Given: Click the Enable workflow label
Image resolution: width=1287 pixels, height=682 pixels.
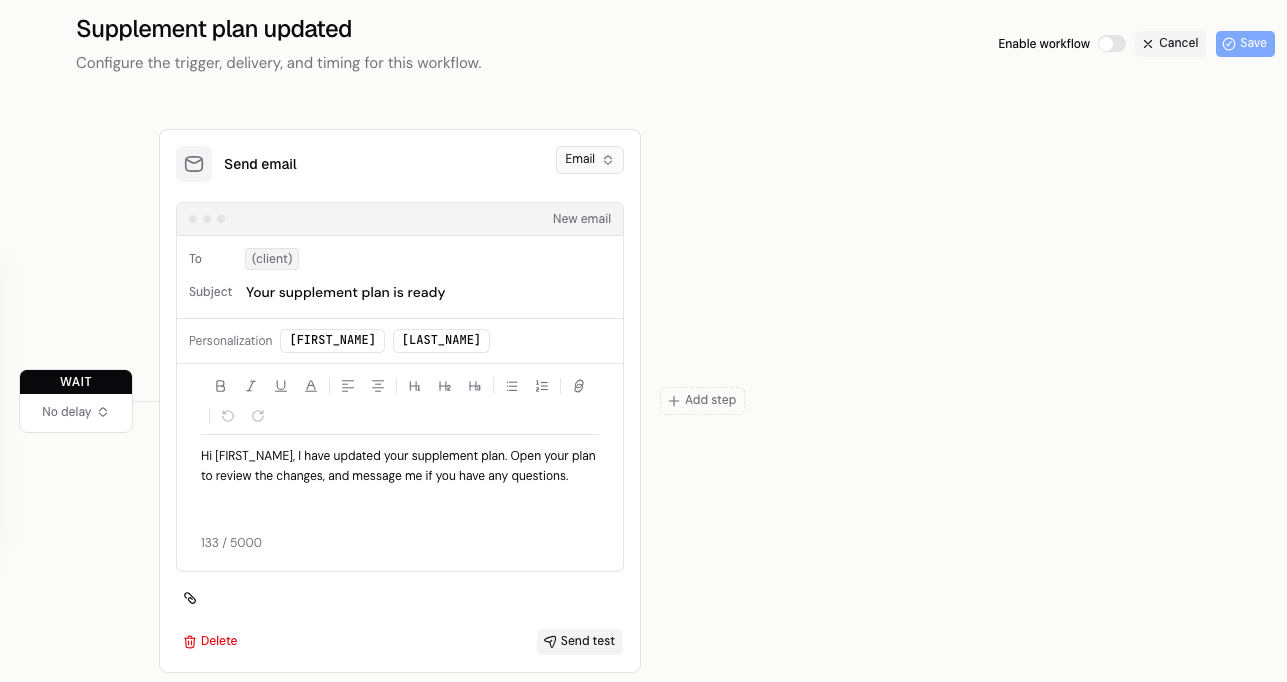Looking at the screenshot, I should 1044,44.
